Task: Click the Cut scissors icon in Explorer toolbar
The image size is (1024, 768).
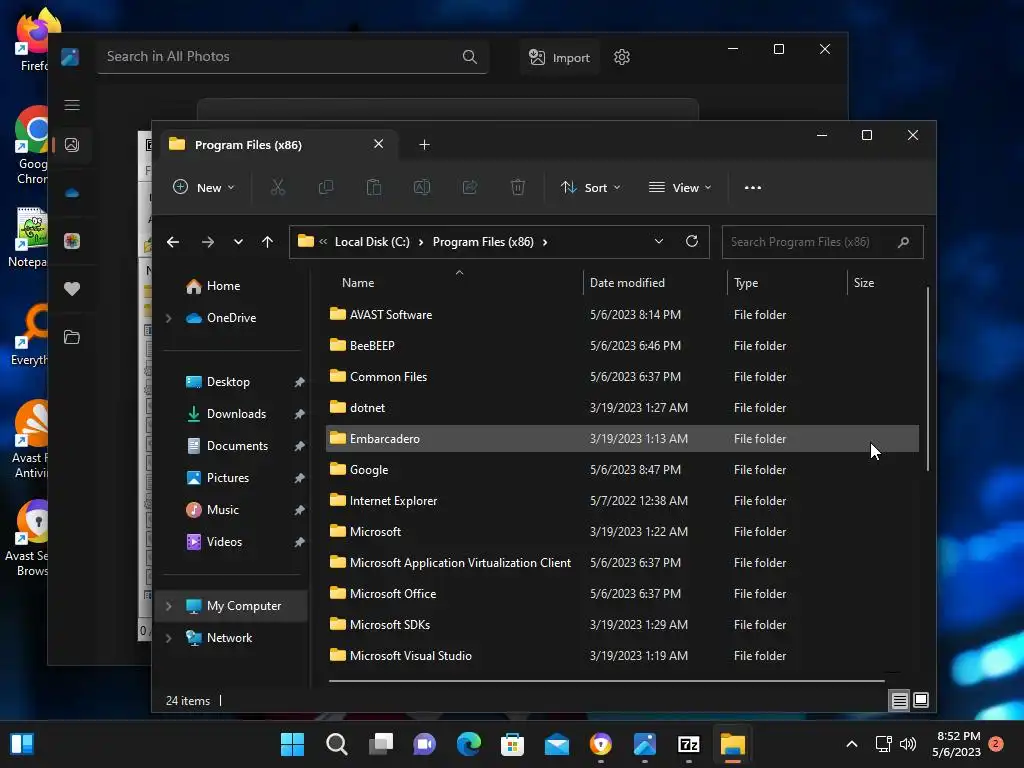Action: click(278, 187)
